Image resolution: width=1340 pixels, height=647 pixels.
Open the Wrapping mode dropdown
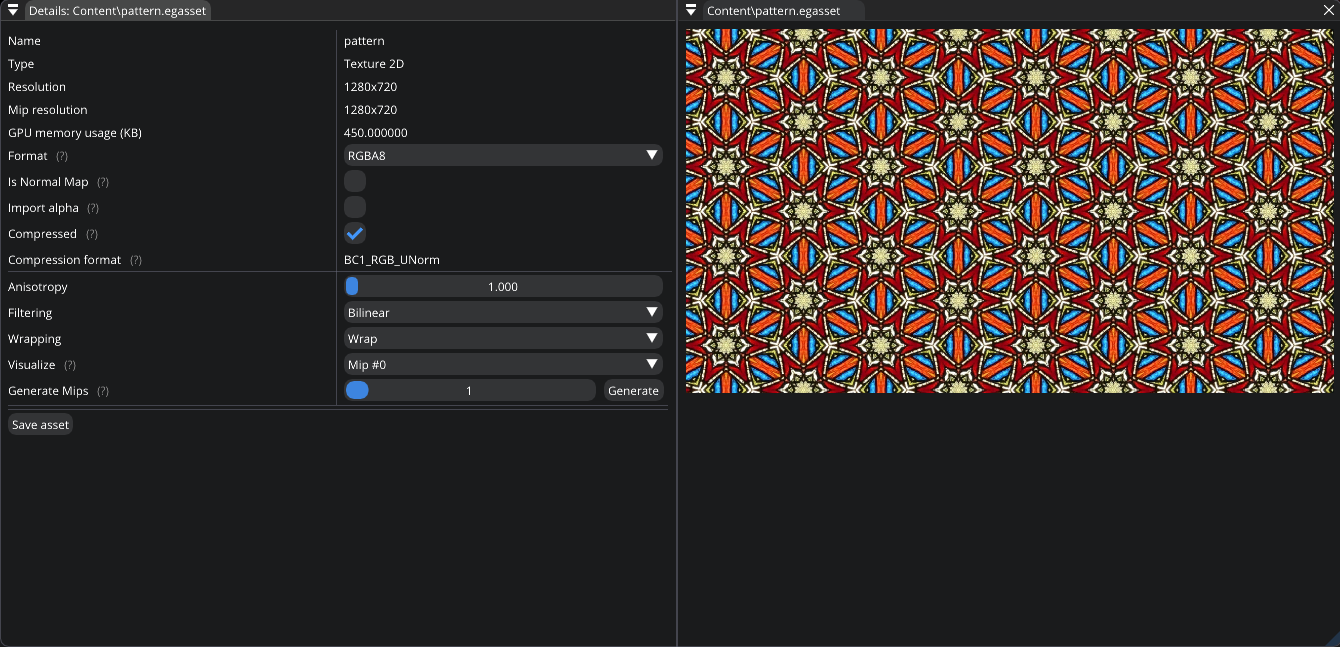(x=503, y=338)
